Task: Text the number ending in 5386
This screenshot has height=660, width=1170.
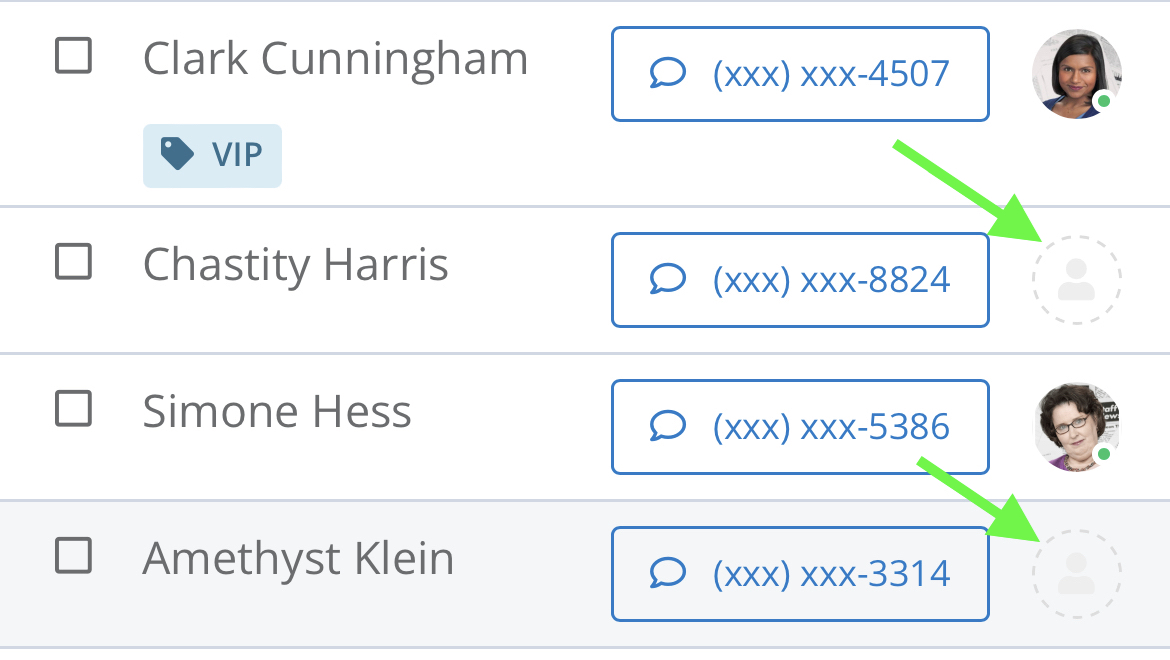Action: (x=800, y=427)
